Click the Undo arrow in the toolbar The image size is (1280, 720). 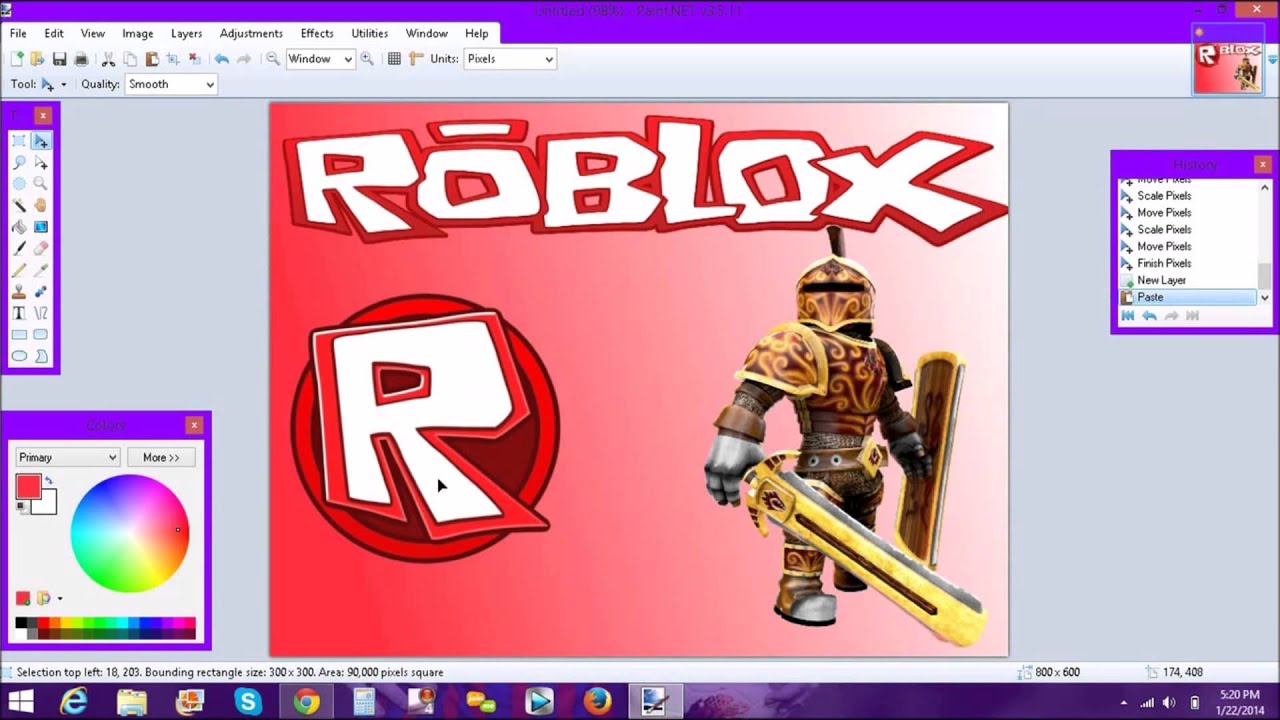(222, 59)
